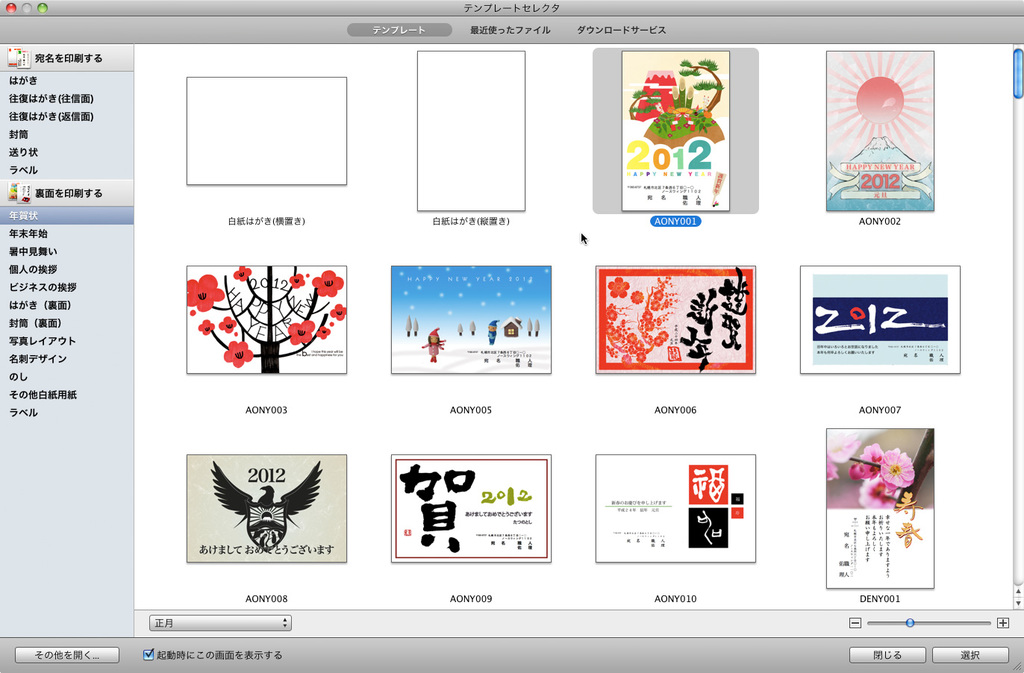Choose 写真レイアウト in sidebar list

pos(42,341)
